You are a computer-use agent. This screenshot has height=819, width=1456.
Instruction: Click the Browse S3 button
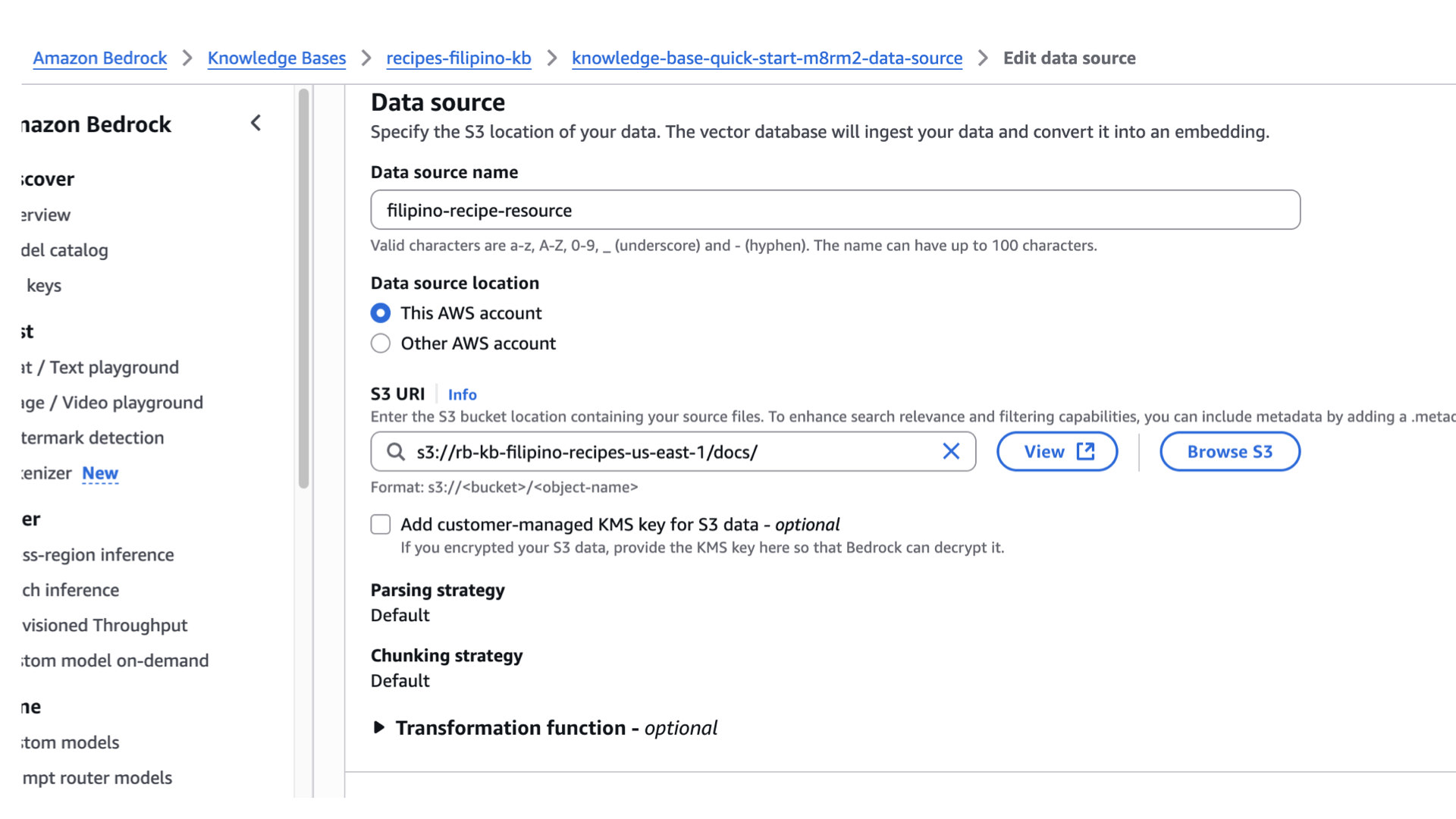point(1229,452)
